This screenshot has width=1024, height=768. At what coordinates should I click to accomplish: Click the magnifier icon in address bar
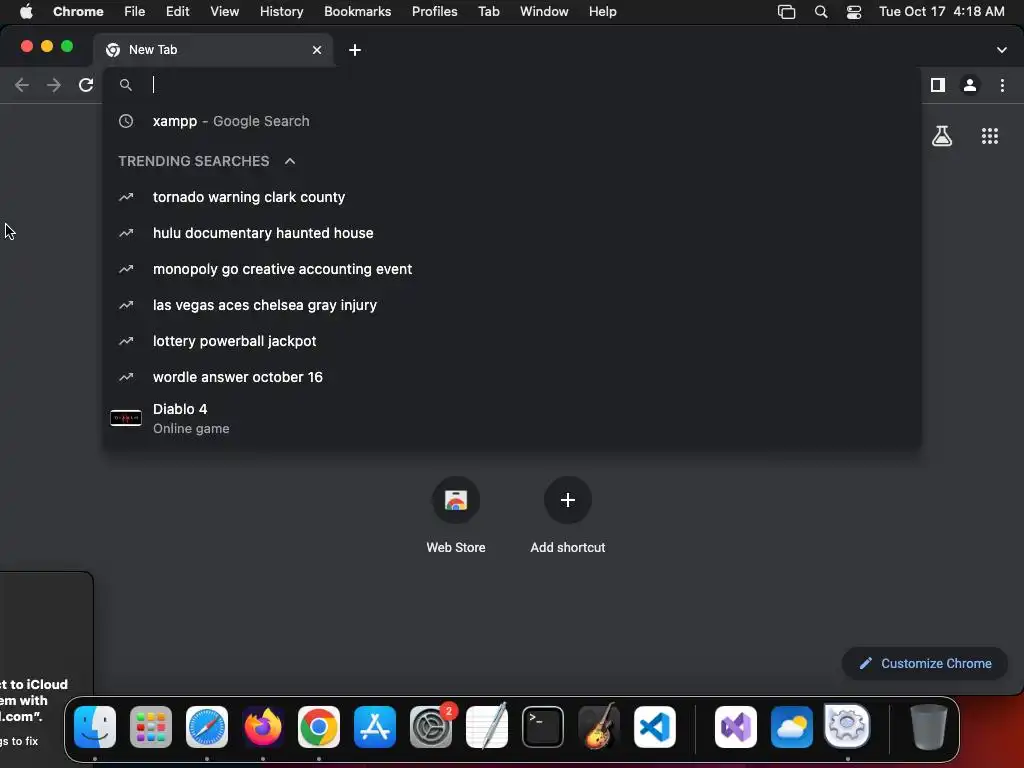pos(126,85)
